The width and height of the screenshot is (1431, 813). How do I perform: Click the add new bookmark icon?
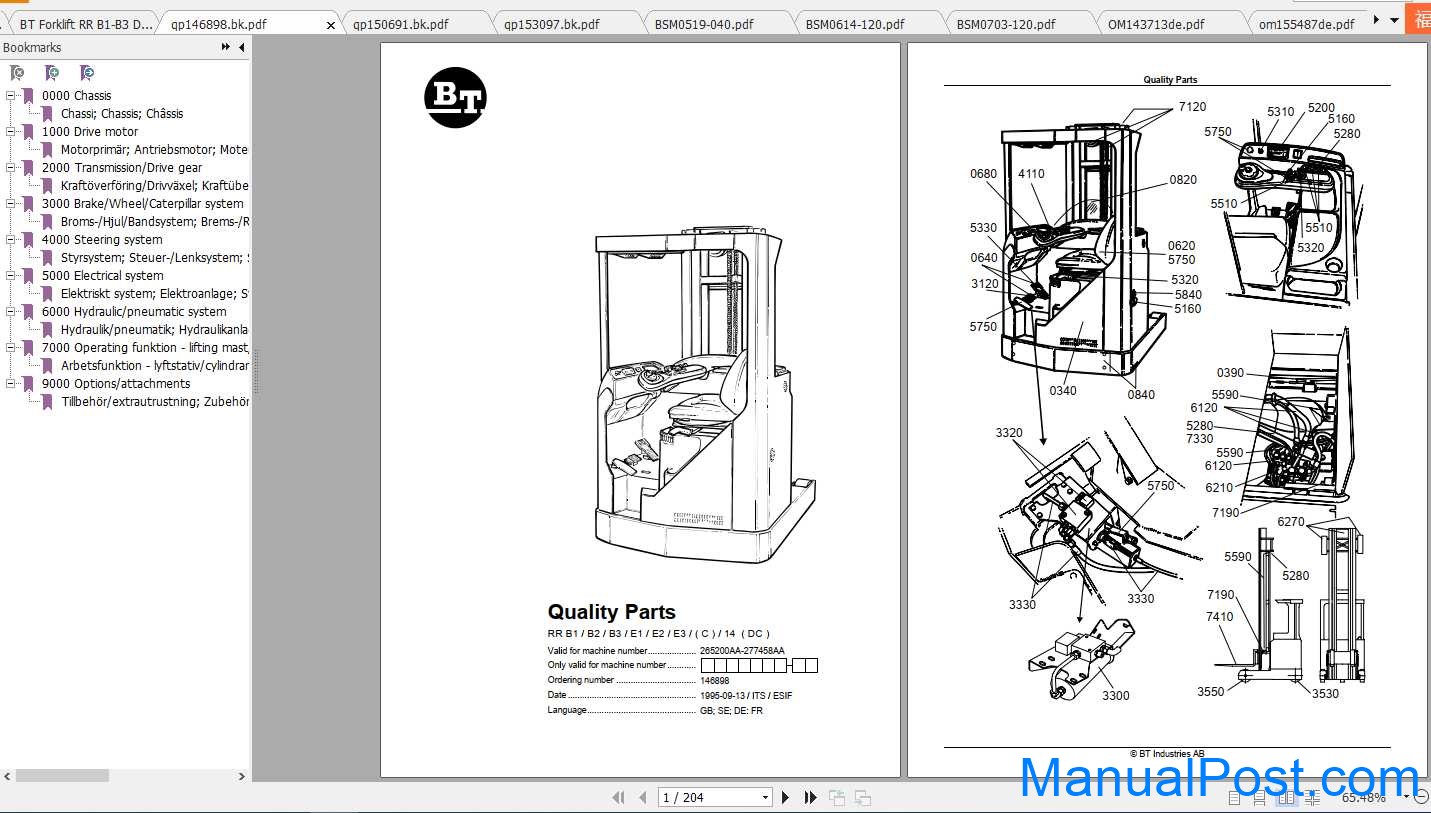click(52, 73)
